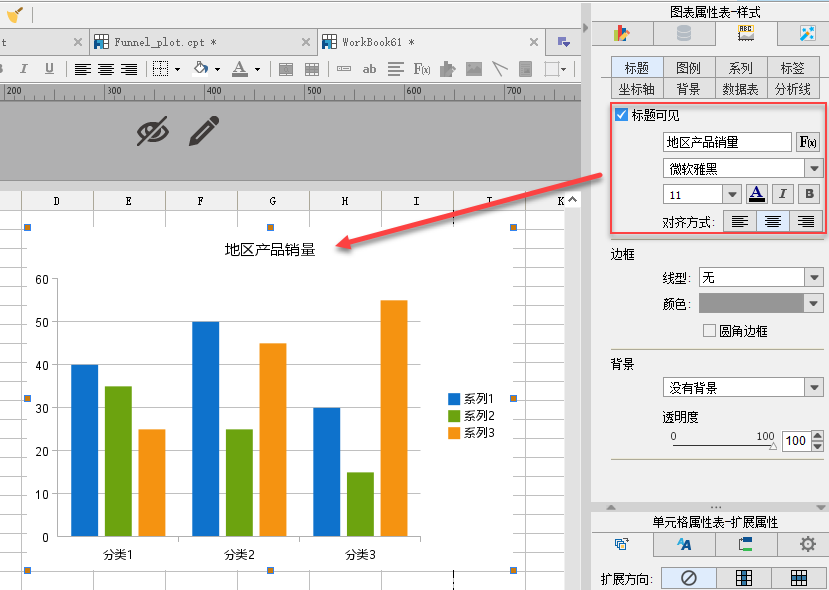Viewport: 829px width, 590px height.
Task: Insert a formula with the toolbar F(x) icon
Action: (421, 69)
